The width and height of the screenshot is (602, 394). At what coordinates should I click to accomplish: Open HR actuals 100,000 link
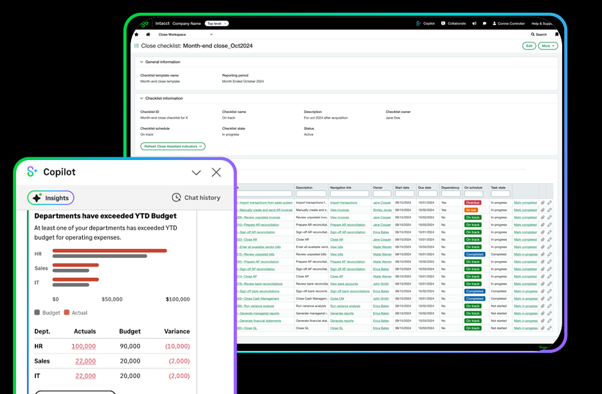point(84,346)
